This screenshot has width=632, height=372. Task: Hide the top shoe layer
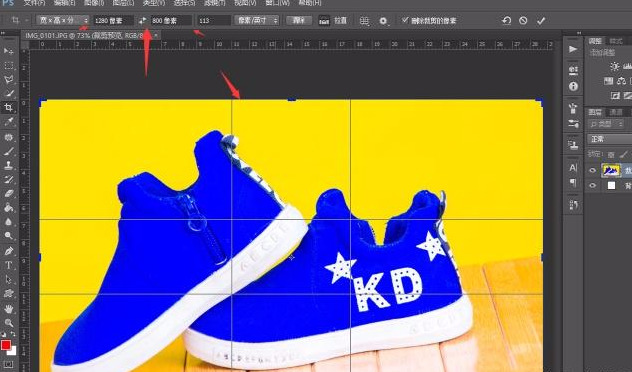click(x=592, y=170)
